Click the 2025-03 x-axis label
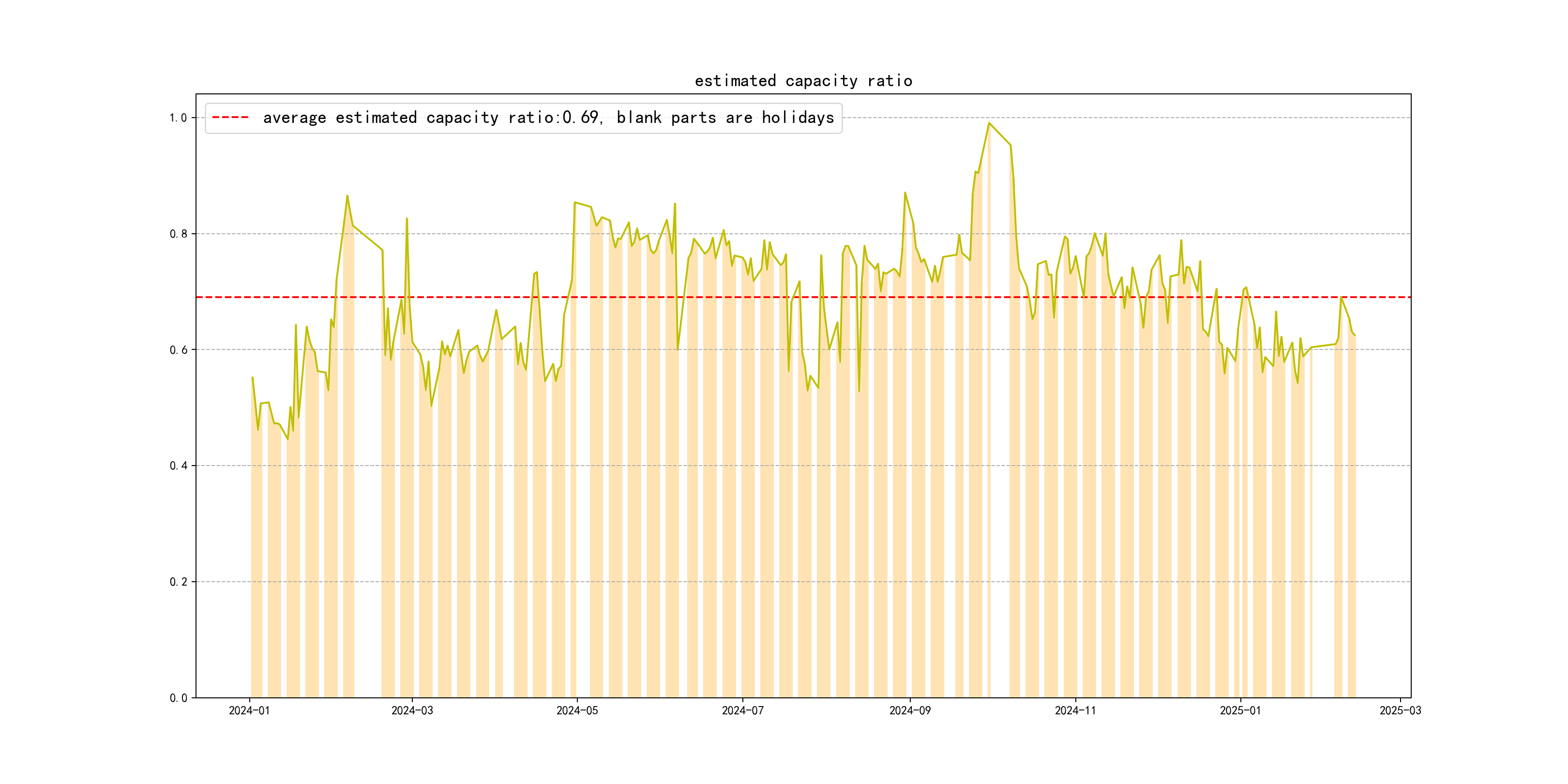Screen dimensions: 1568x784 1400,710
